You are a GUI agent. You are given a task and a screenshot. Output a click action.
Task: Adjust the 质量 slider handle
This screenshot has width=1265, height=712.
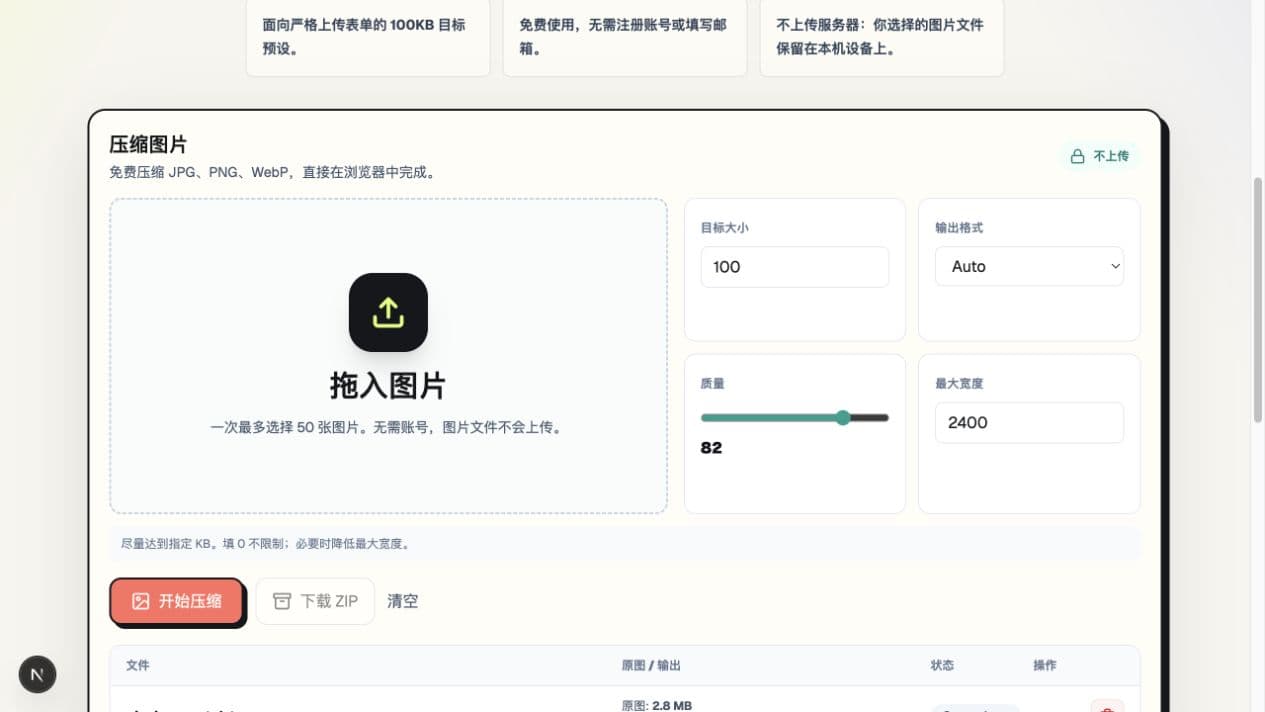tap(843, 417)
